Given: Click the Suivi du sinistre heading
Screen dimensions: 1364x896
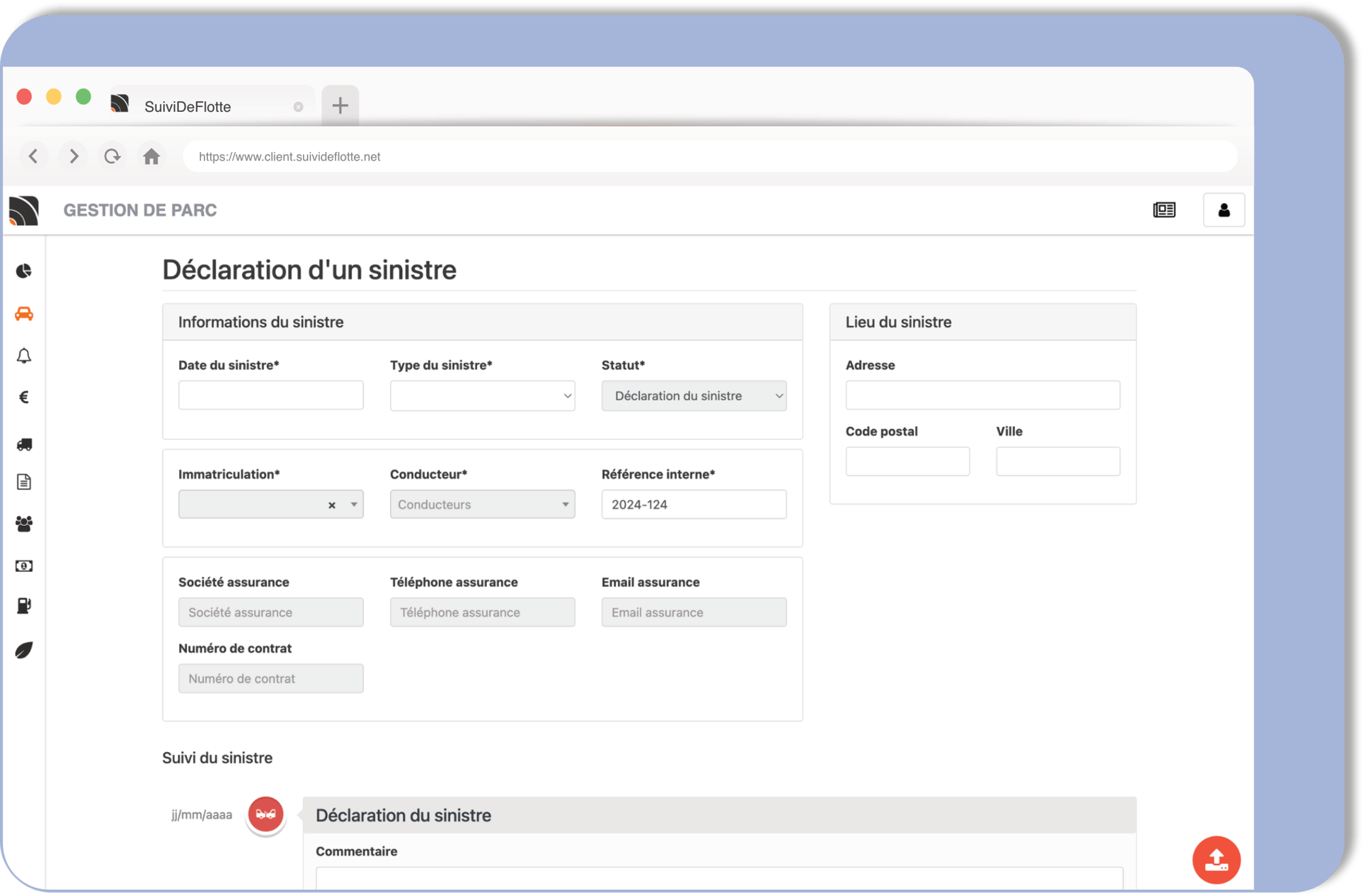Looking at the screenshot, I should [x=217, y=758].
